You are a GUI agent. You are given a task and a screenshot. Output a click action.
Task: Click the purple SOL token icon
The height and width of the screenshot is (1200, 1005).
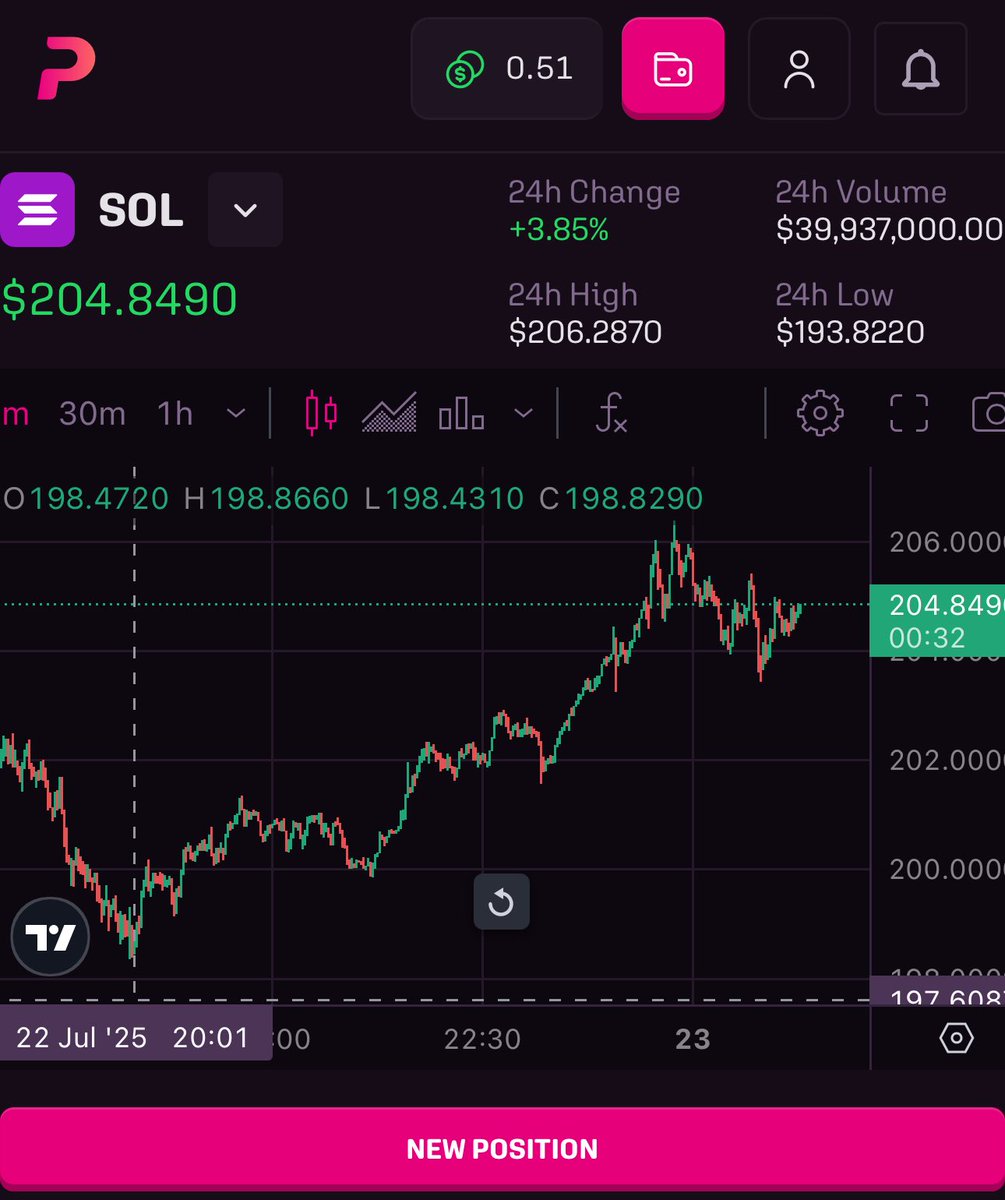(37, 209)
